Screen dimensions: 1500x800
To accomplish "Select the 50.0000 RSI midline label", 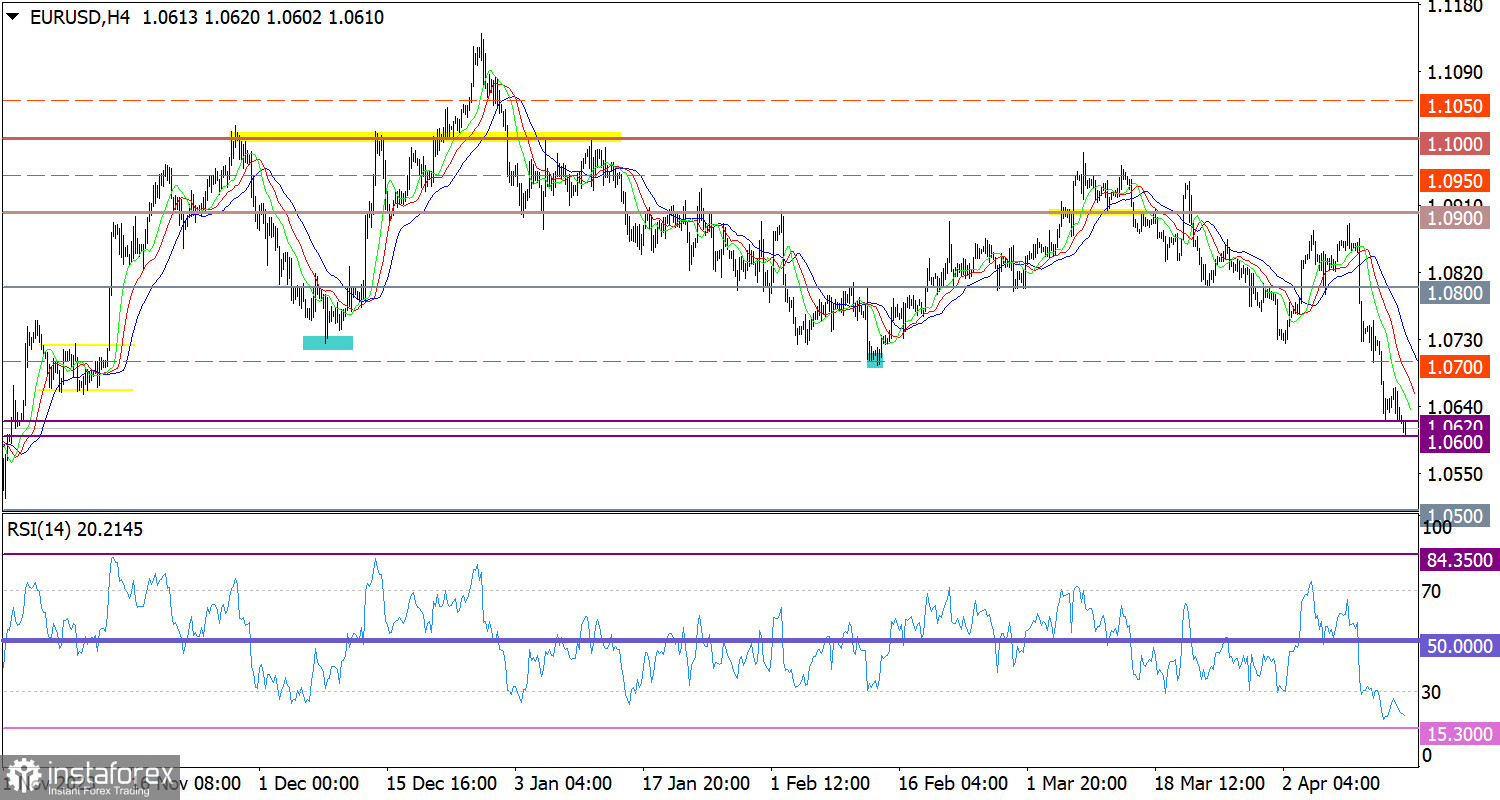I will [1458, 646].
